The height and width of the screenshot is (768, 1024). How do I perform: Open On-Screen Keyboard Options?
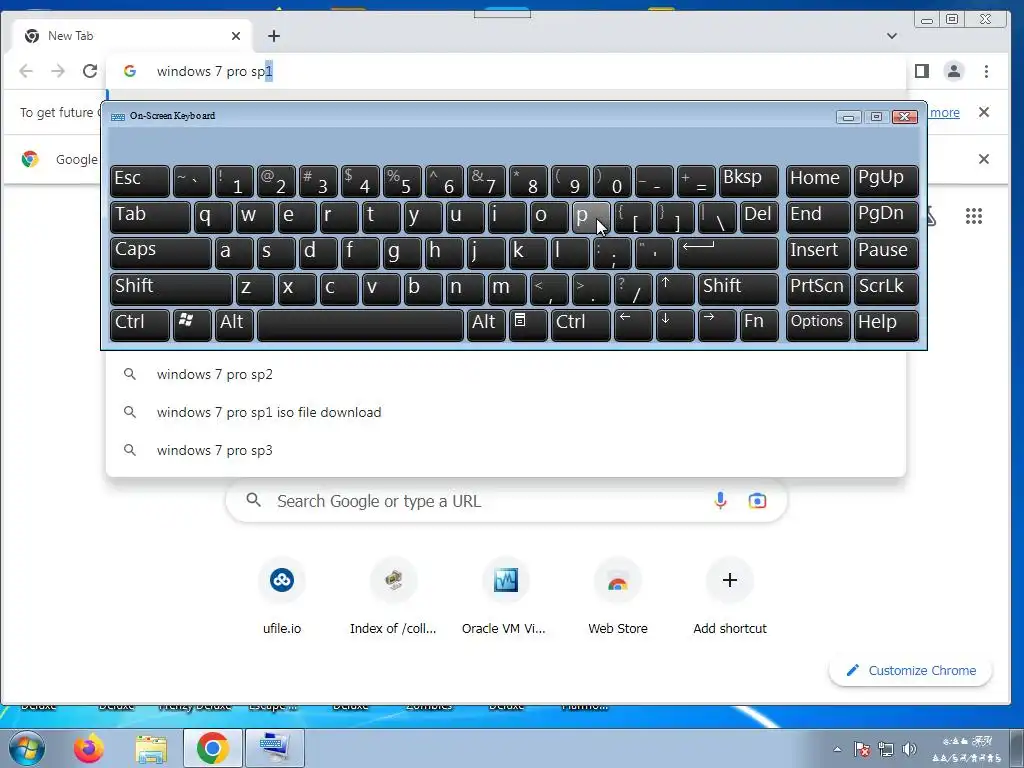point(818,325)
